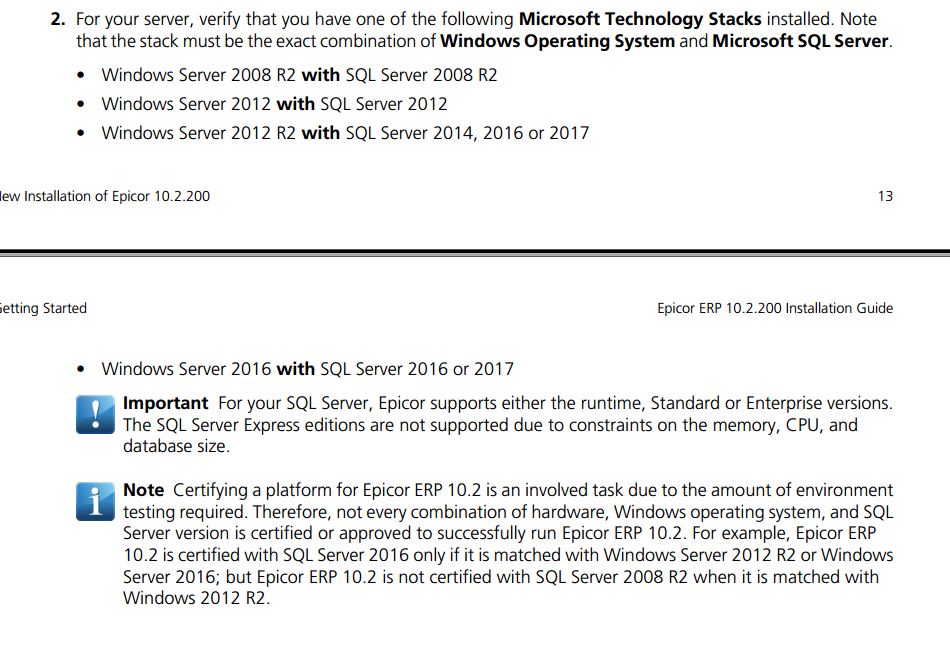
Task: Click the Windows Server 2016 bullet line
Action: tap(307, 369)
